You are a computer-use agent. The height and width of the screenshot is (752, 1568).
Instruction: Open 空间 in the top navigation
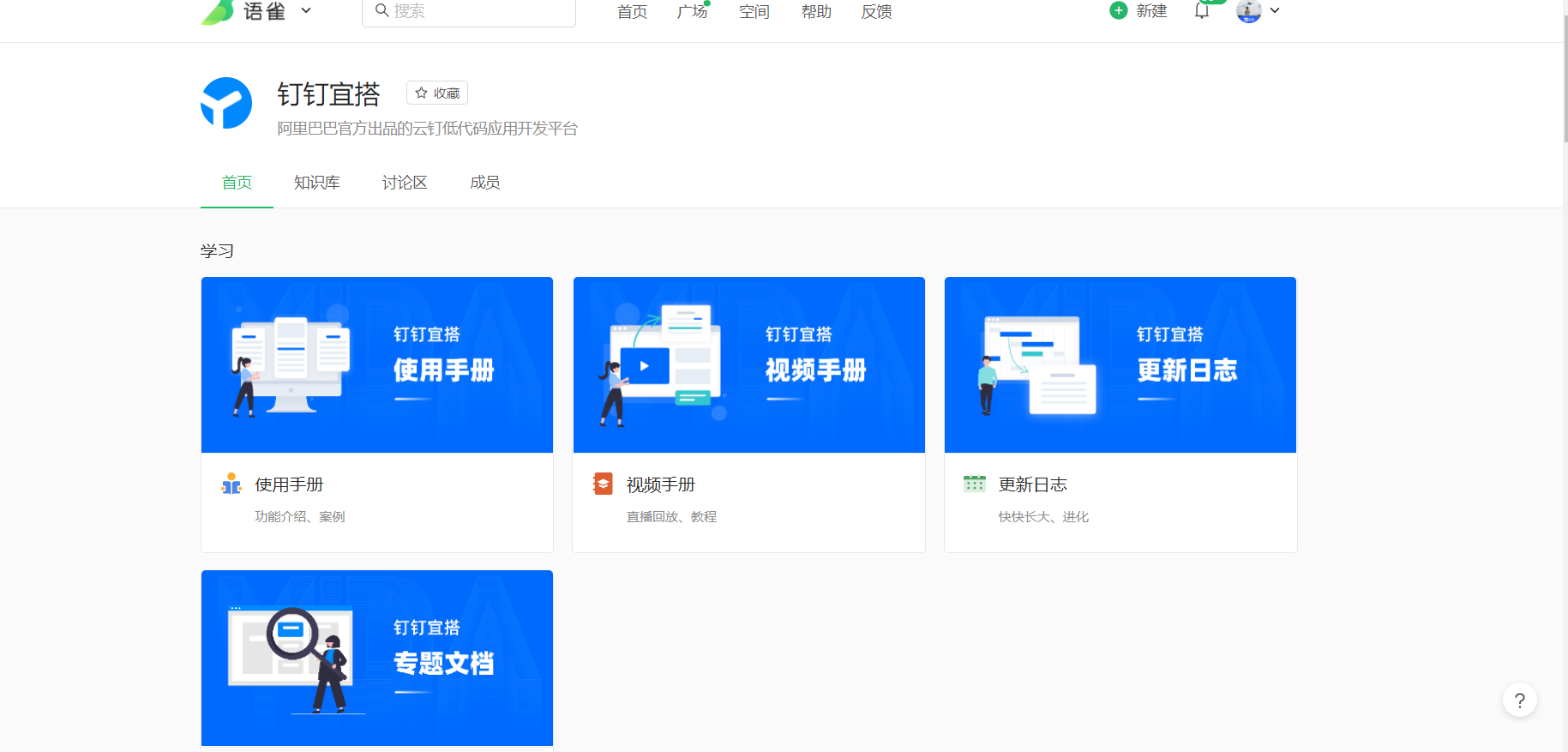[754, 12]
